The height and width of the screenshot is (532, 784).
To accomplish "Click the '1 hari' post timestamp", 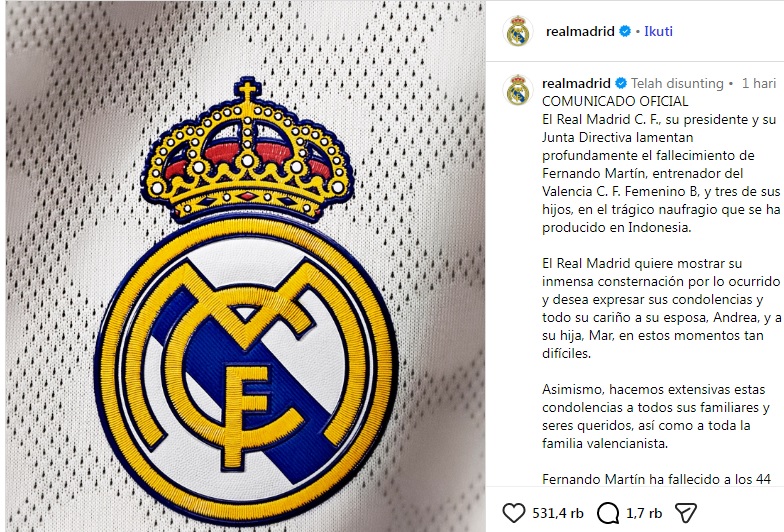I will point(758,83).
